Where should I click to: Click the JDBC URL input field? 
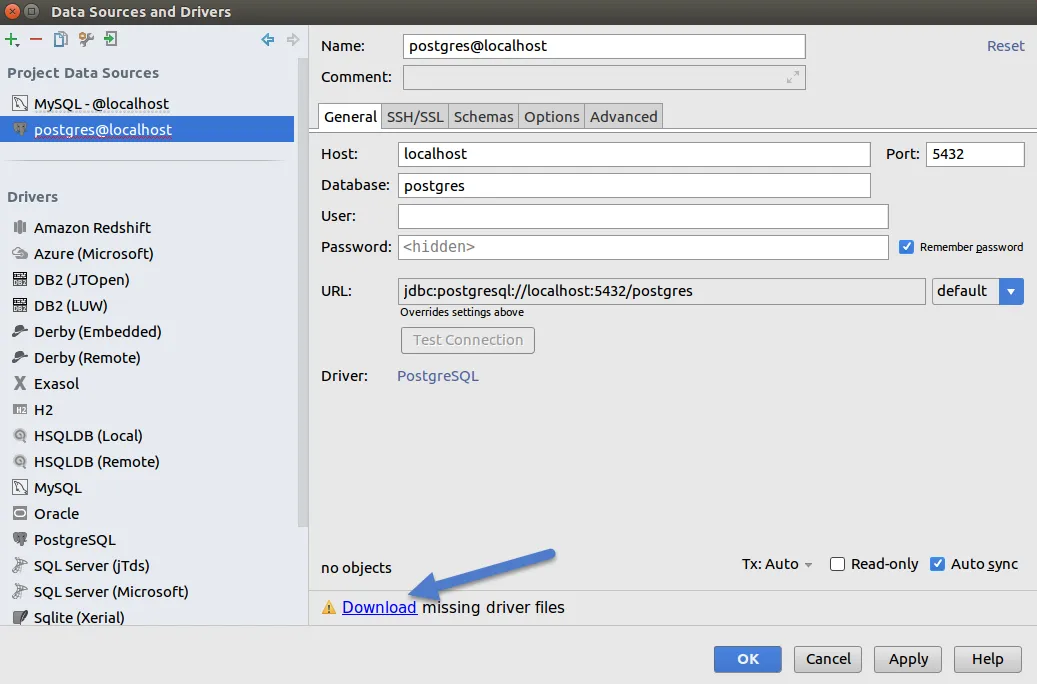point(661,291)
